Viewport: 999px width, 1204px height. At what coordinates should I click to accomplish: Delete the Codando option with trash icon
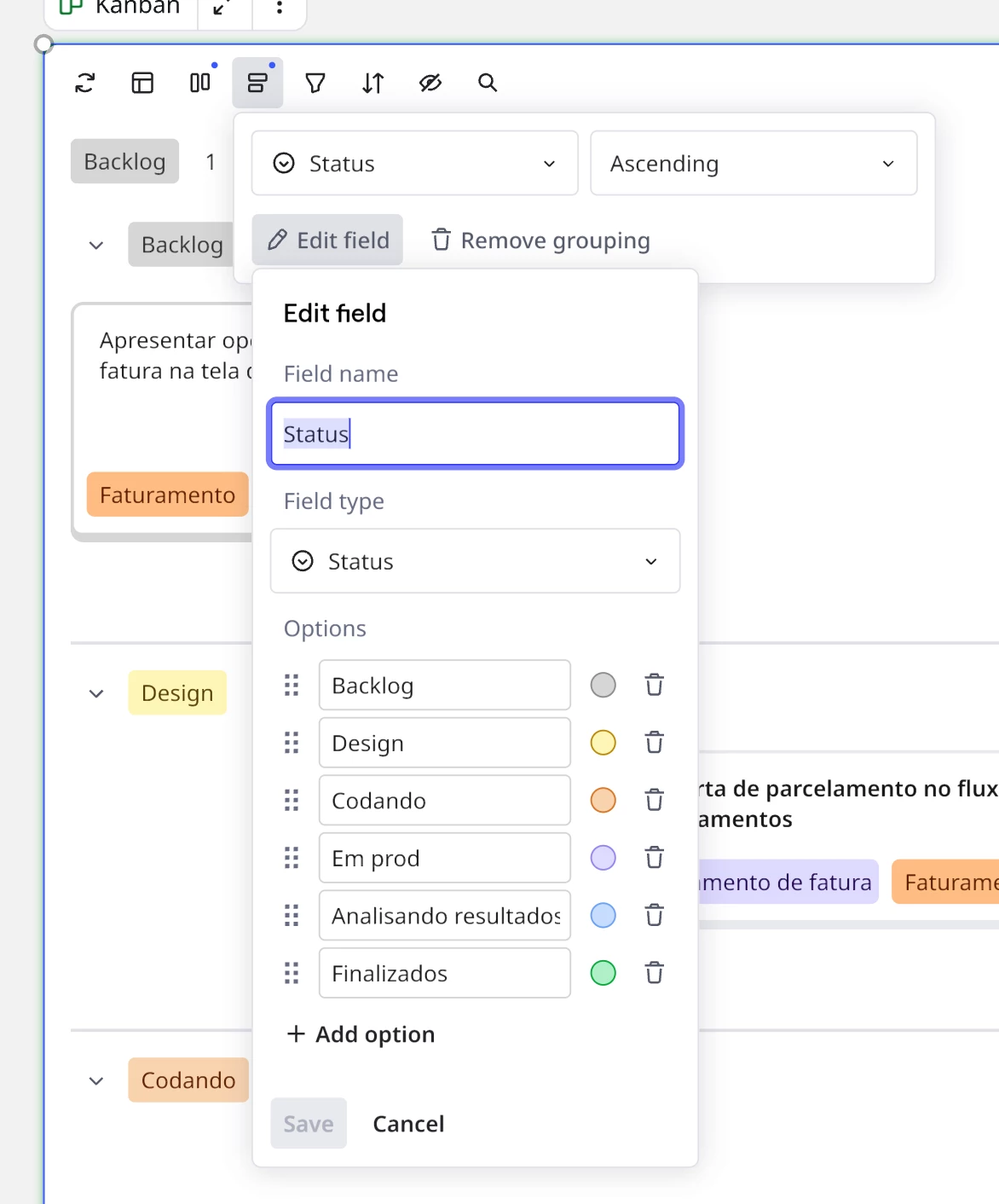tap(654, 800)
